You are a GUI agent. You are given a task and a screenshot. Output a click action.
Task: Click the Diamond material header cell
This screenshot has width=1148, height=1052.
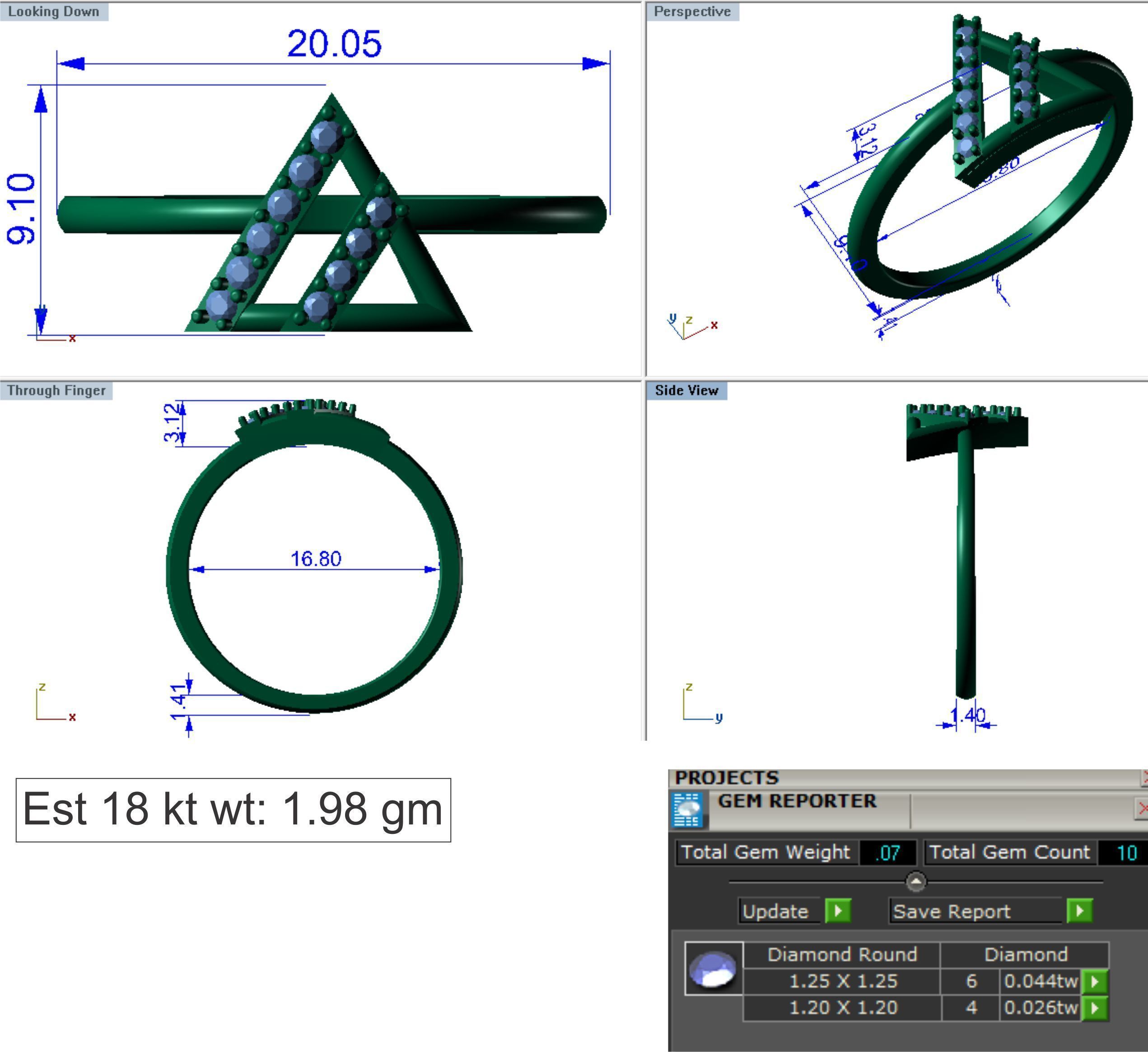coord(1025,954)
